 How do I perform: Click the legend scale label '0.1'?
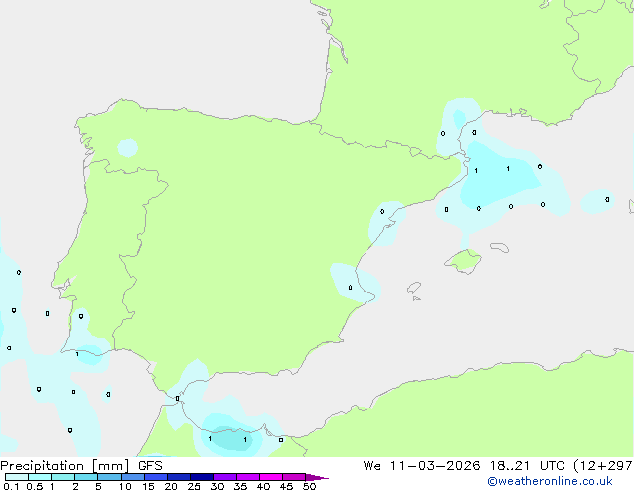[x=11, y=486]
